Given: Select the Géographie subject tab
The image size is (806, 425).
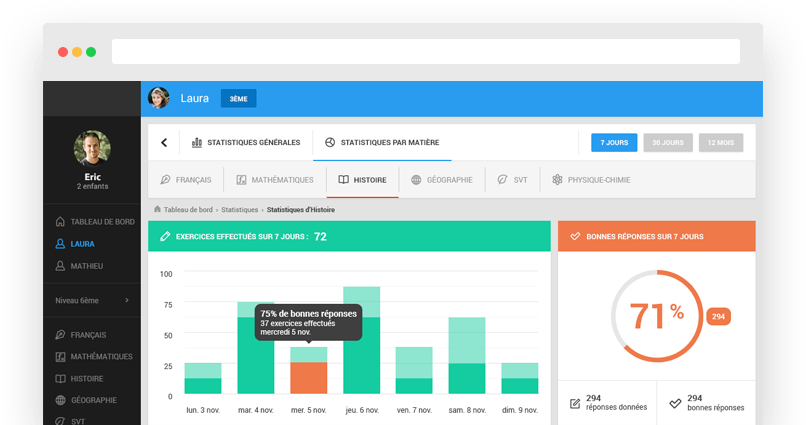Looking at the screenshot, I should click(441, 180).
